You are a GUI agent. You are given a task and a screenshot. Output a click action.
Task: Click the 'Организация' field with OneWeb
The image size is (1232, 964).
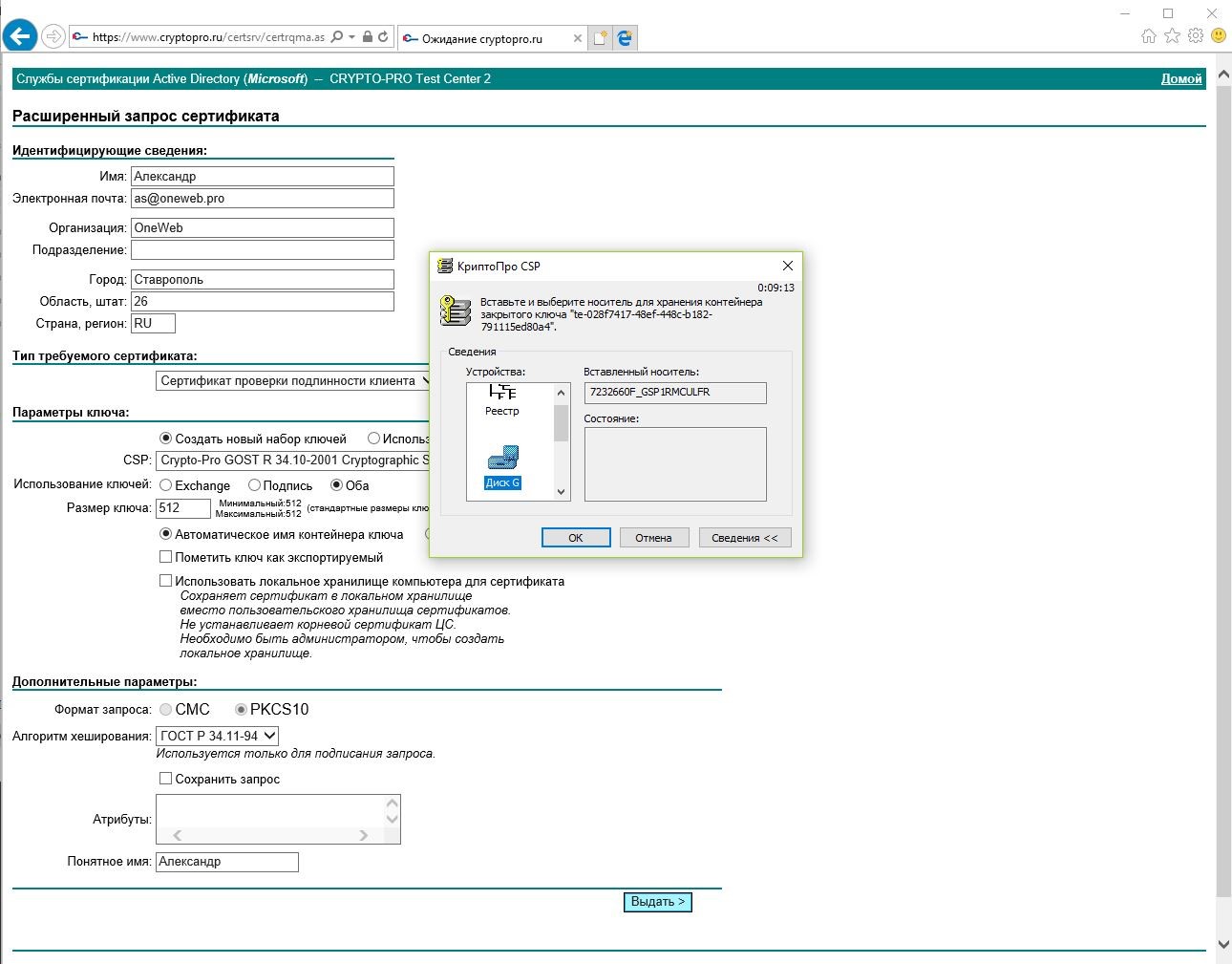(x=263, y=227)
